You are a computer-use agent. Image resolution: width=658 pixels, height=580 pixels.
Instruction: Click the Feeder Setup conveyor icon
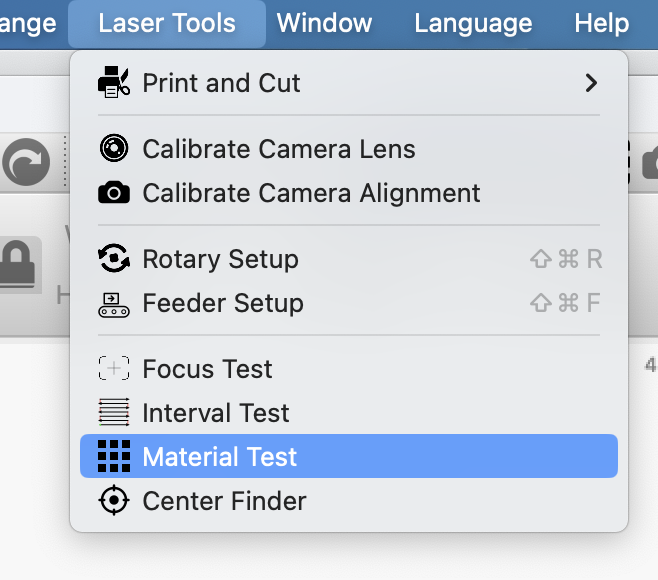point(114,303)
